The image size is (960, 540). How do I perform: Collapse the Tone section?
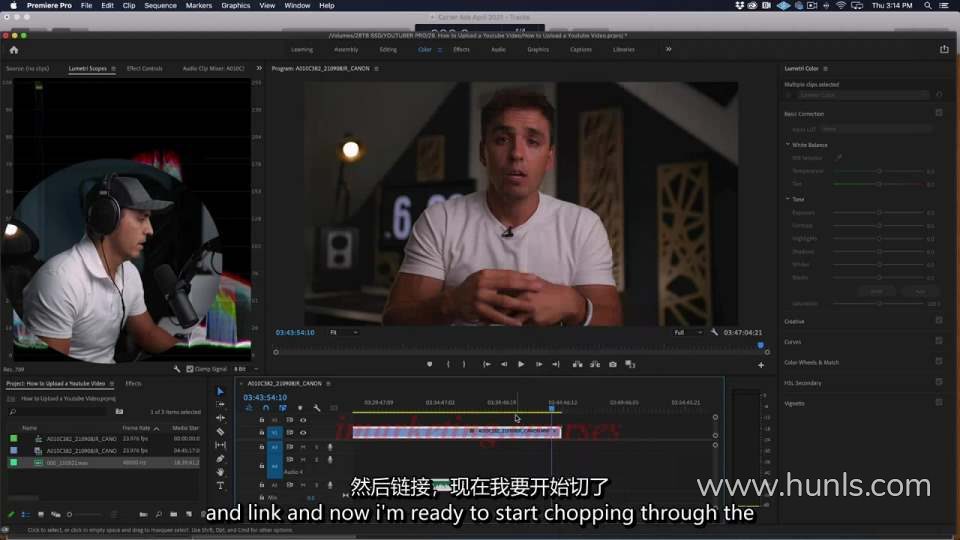click(x=788, y=199)
